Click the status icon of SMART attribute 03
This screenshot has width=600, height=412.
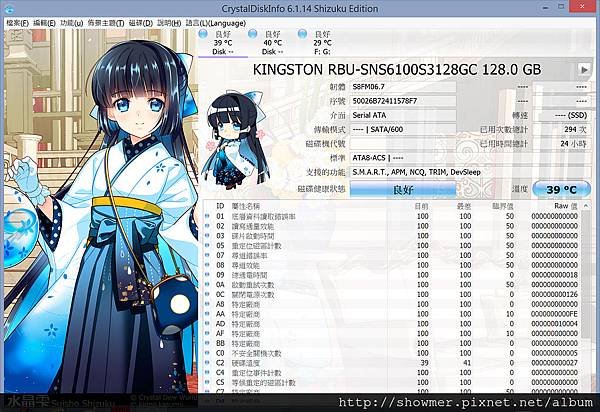207,236
